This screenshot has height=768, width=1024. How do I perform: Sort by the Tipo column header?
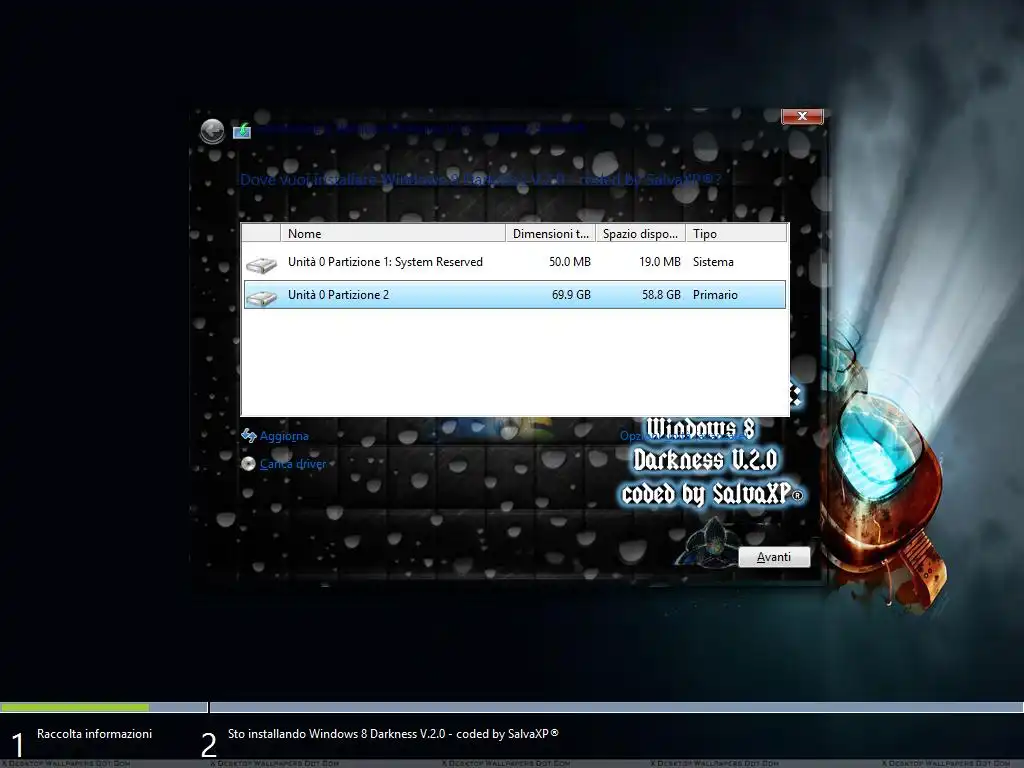pyautogui.click(x=736, y=233)
